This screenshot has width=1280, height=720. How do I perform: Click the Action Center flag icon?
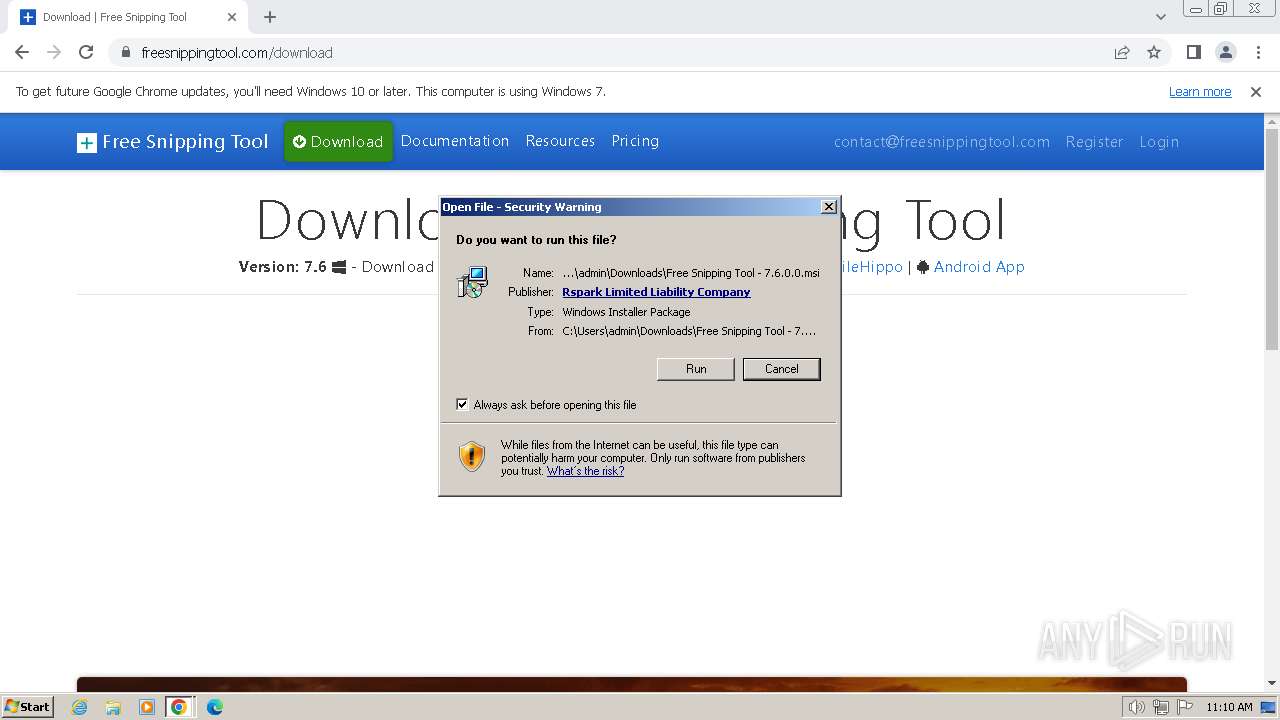coord(1185,707)
